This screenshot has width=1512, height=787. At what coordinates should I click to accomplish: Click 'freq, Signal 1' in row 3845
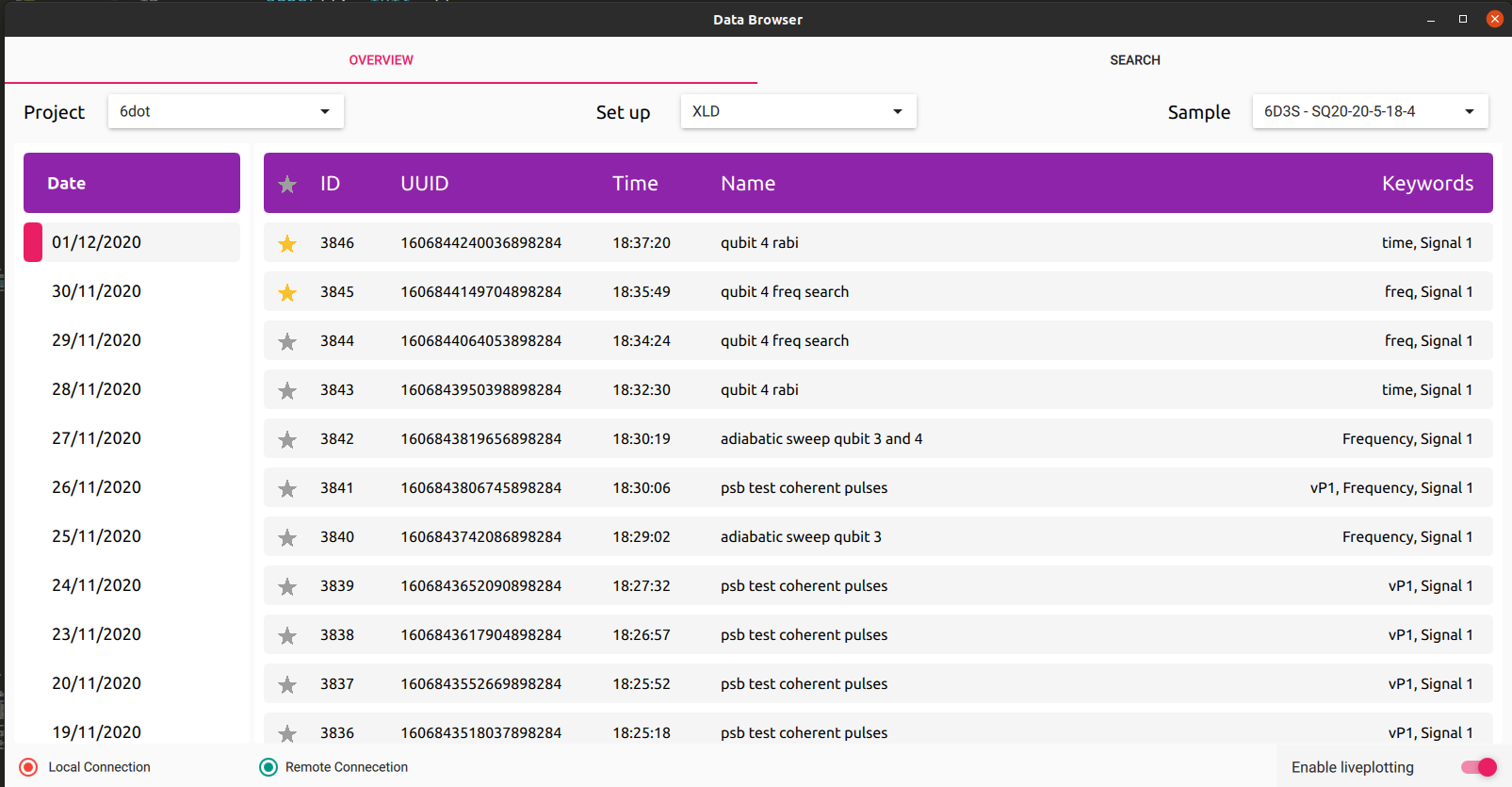click(x=1429, y=292)
